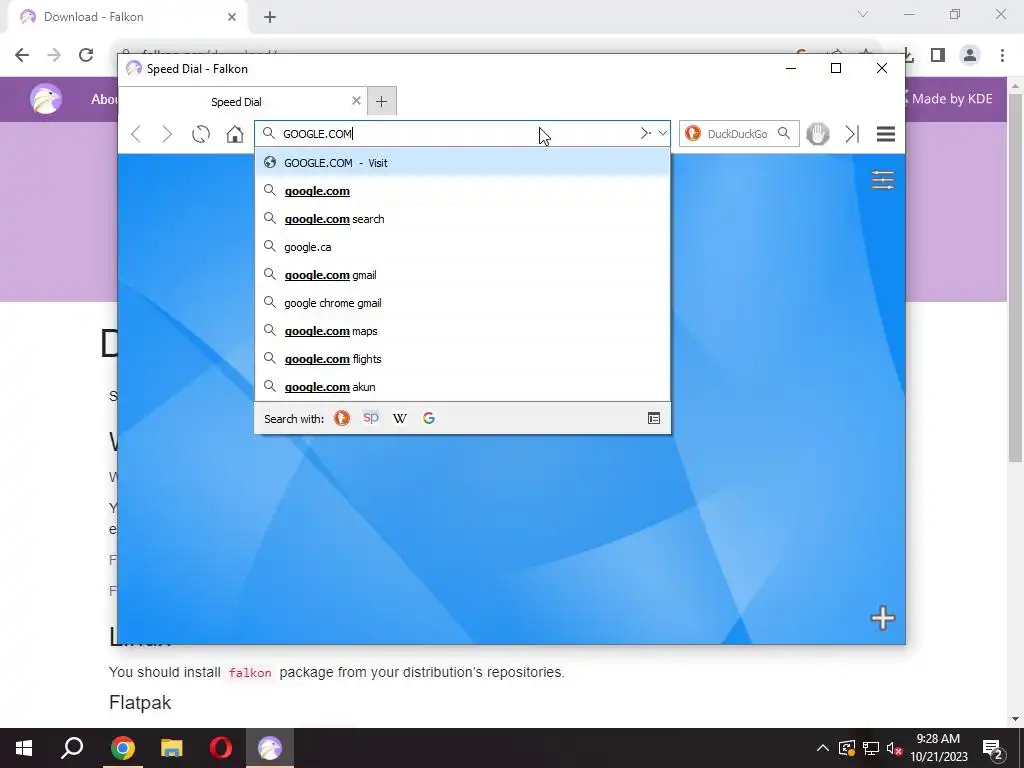Expand Chrome tab search chevron
1024x768 pixels.
[x=863, y=14]
